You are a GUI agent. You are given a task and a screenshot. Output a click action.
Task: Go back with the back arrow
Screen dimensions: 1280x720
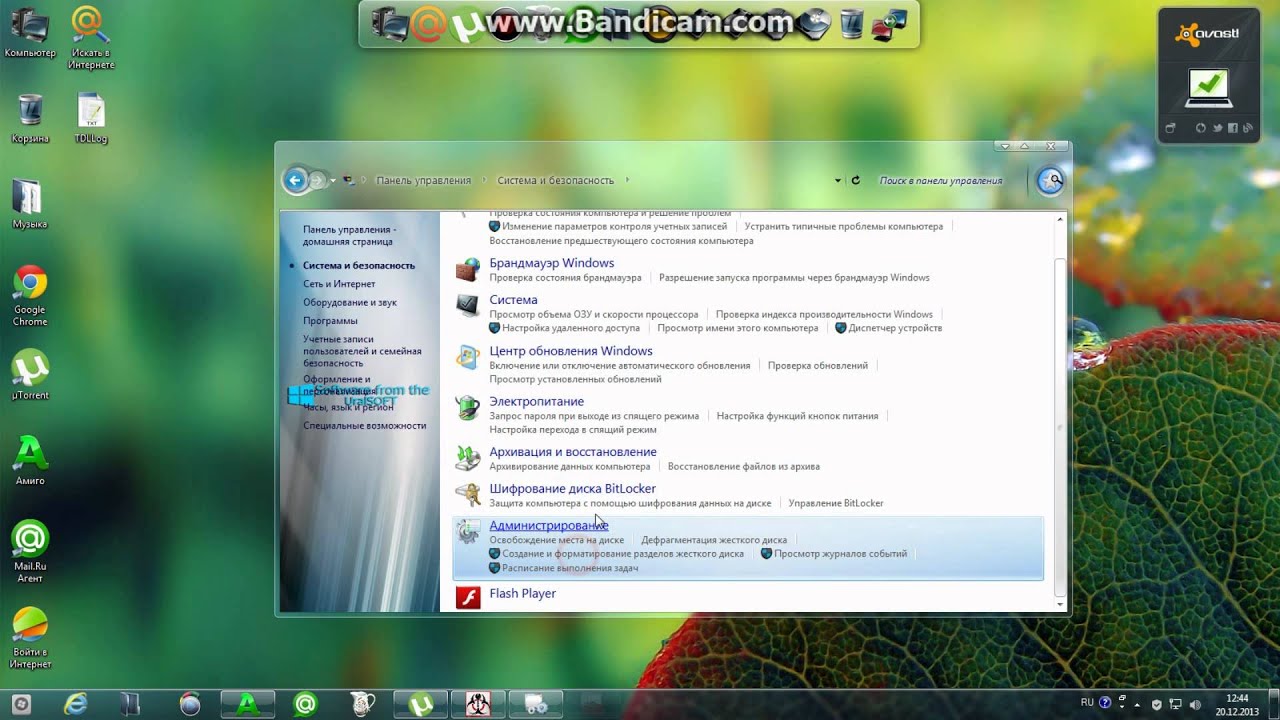pos(295,181)
